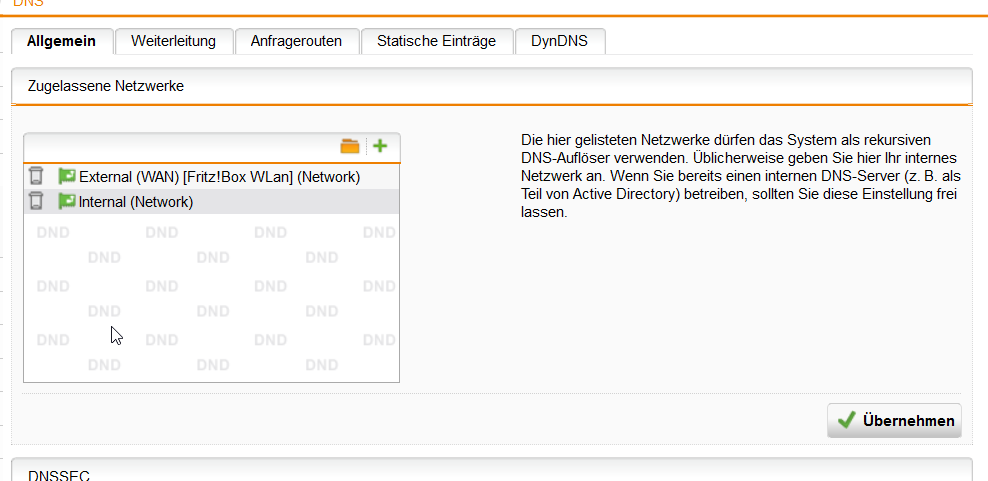This screenshot has height=481, width=988.
Task: Apply changes with the Übernehmen button
Action: coord(894,420)
